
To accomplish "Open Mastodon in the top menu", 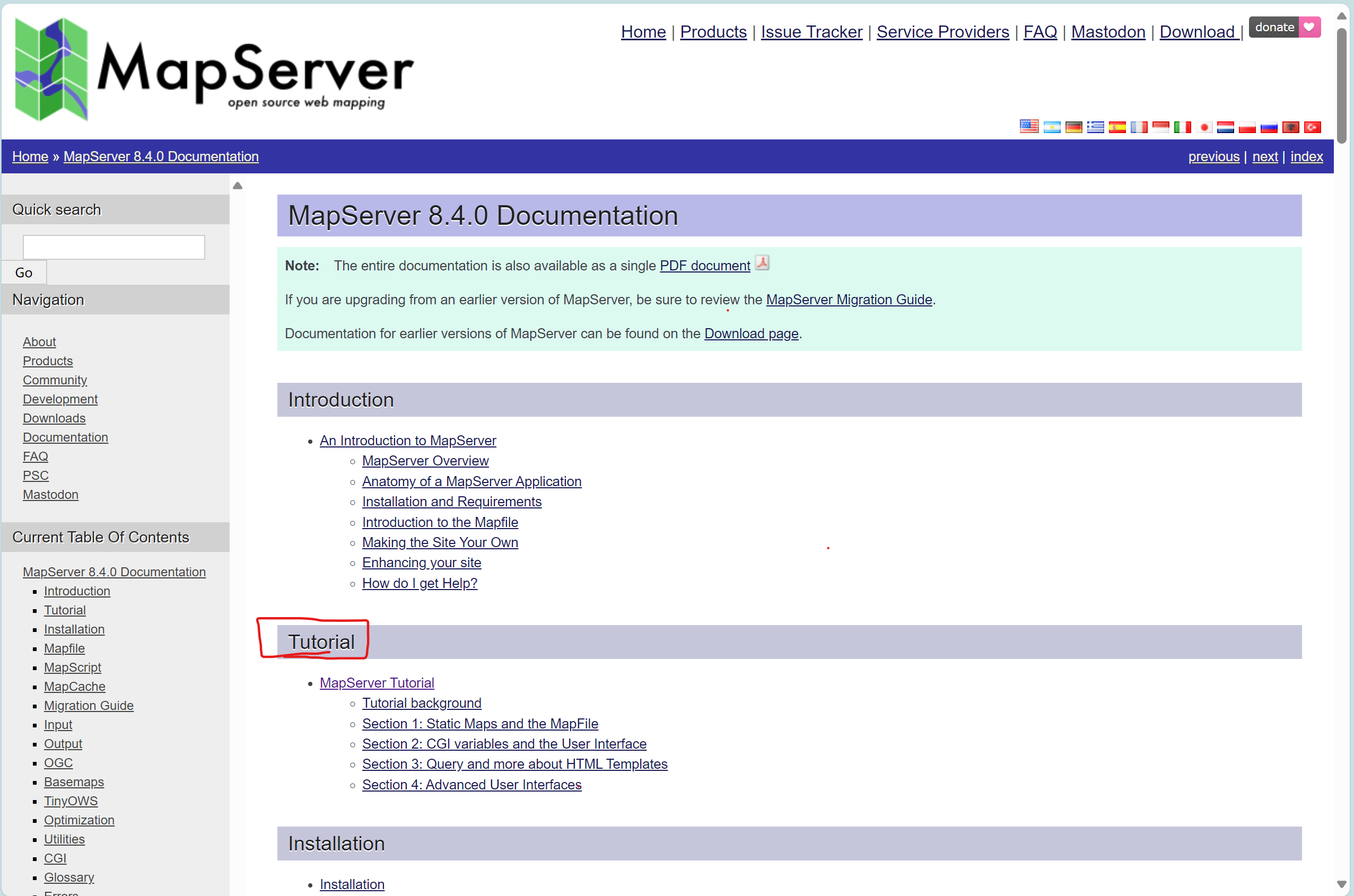I will (x=1108, y=32).
